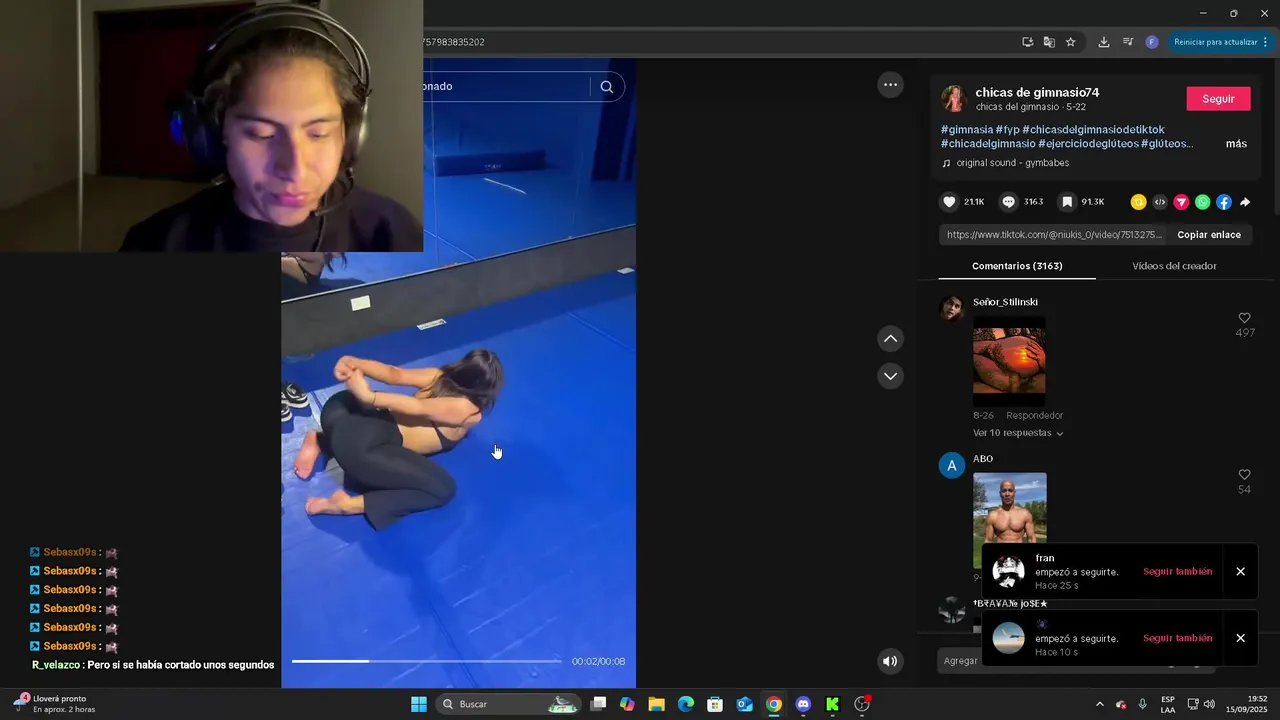Open Task View on the taskbar

(598, 704)
